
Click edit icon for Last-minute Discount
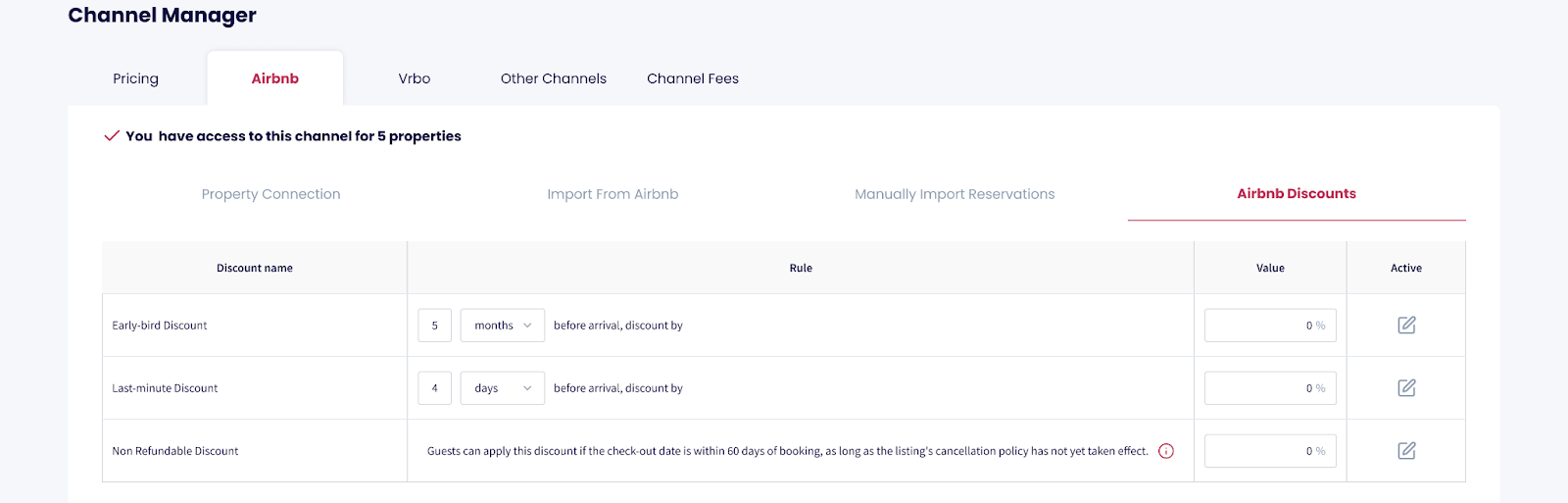tap(1406, 388)
